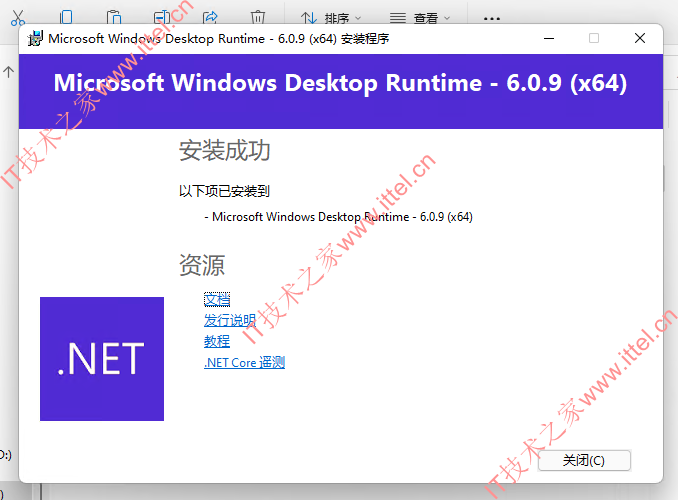Click the 以下项已安装到 text
The image size is (678, 500).
(224, 191)
